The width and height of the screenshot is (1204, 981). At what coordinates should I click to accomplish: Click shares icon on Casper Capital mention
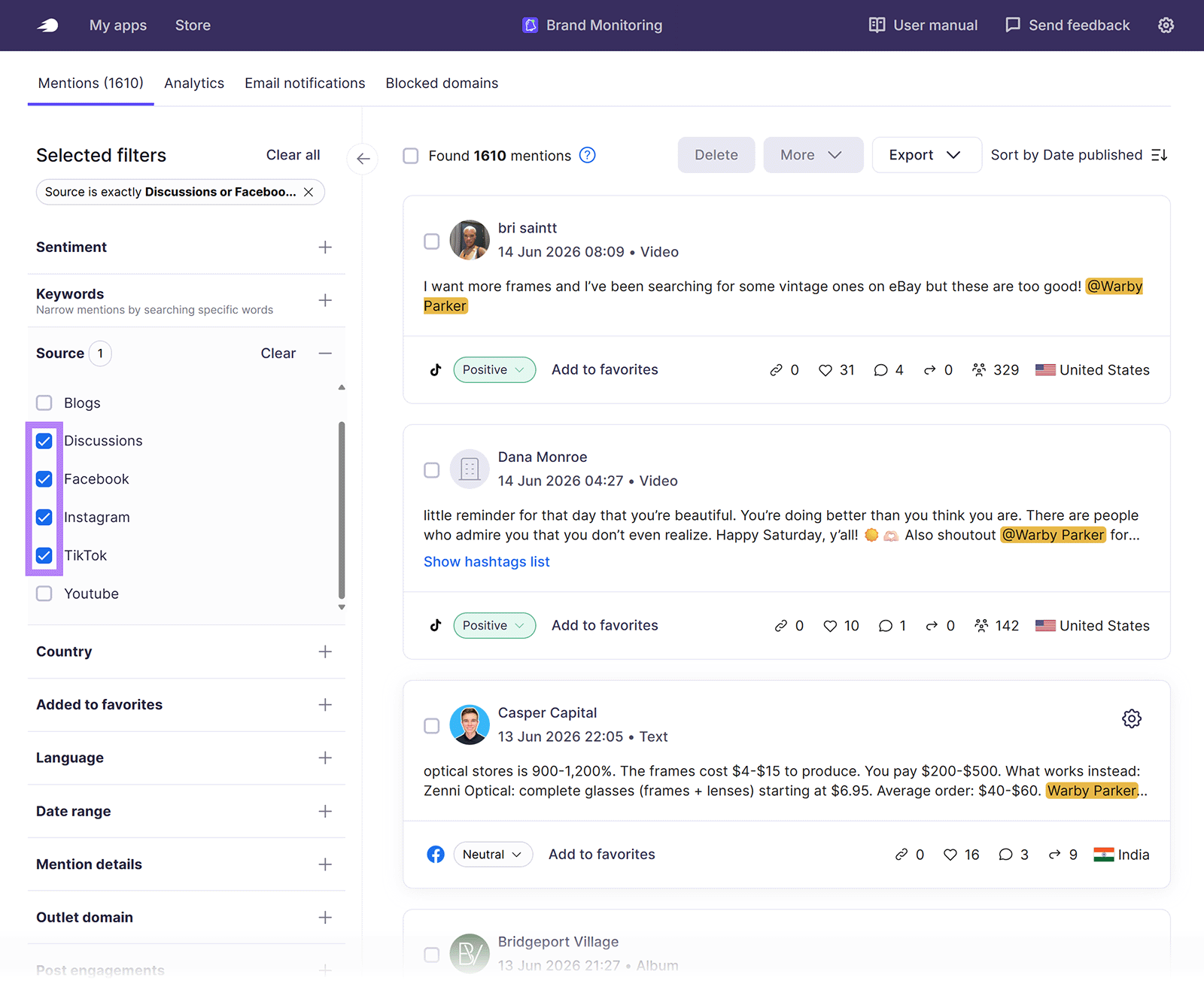point(1054,855)
